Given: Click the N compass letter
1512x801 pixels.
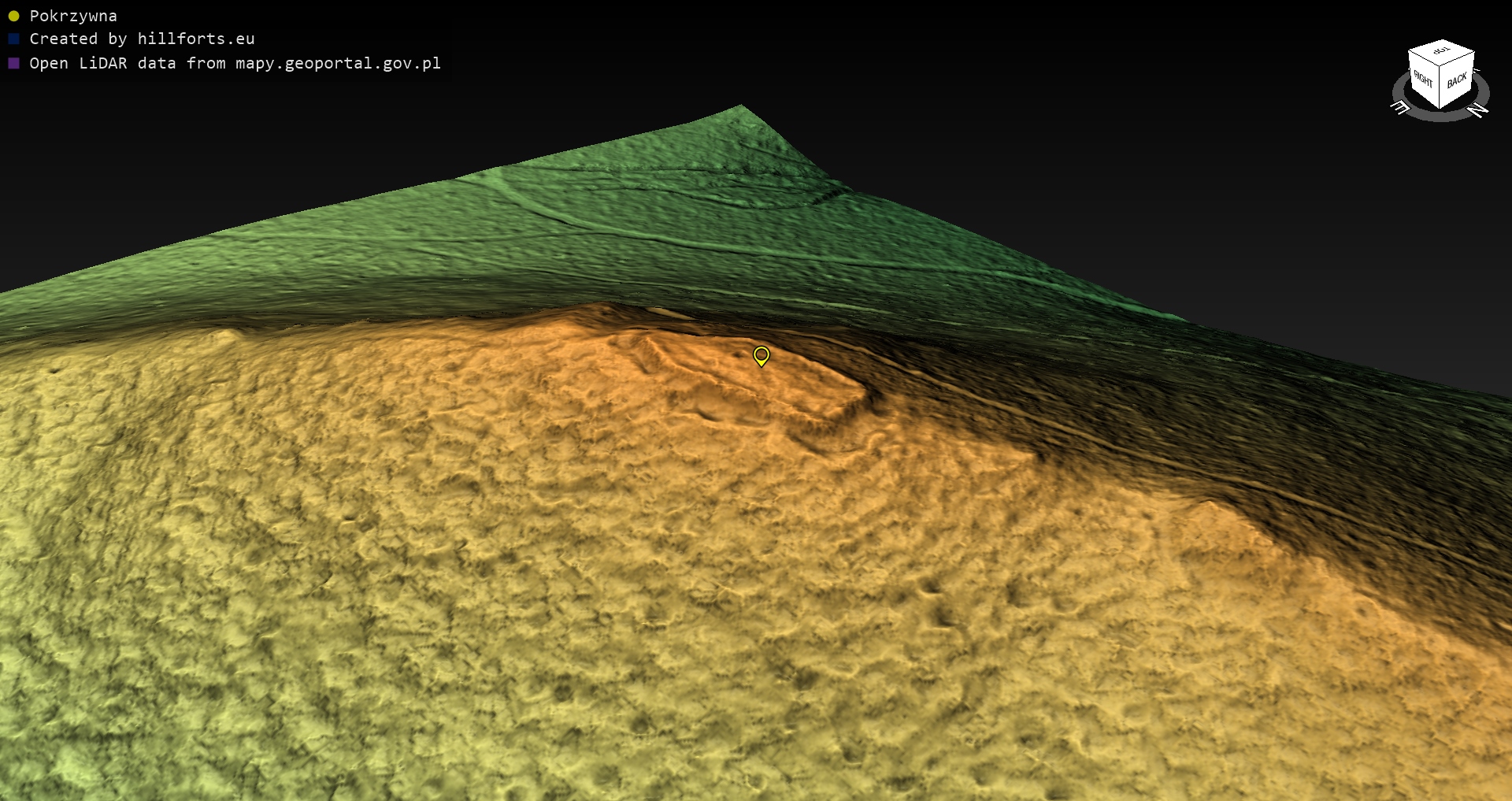Looking at the screenshot, I should (1478, 110).
